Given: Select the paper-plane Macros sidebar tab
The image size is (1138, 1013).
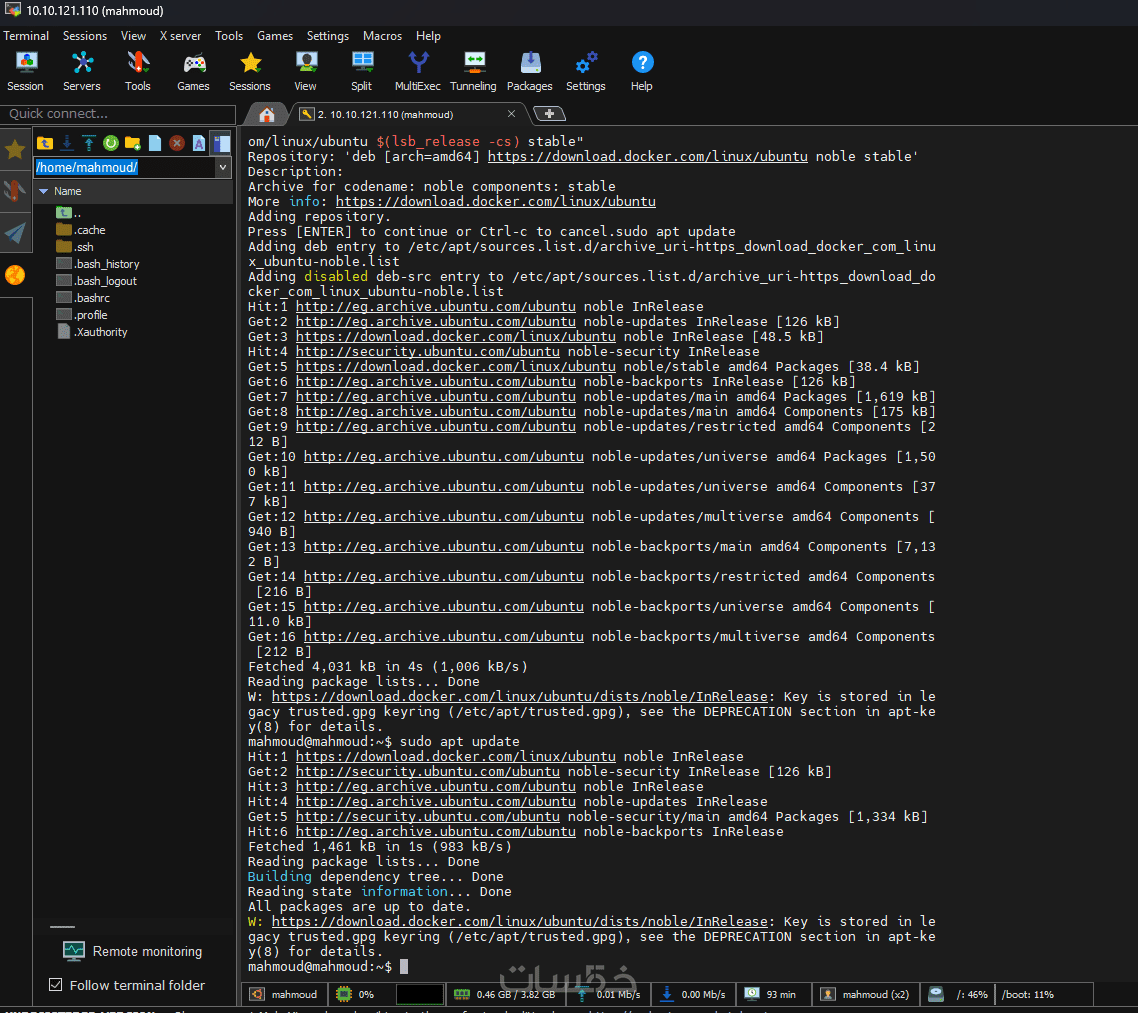Looking at the screenshot, I should click(x=15, y=232).
